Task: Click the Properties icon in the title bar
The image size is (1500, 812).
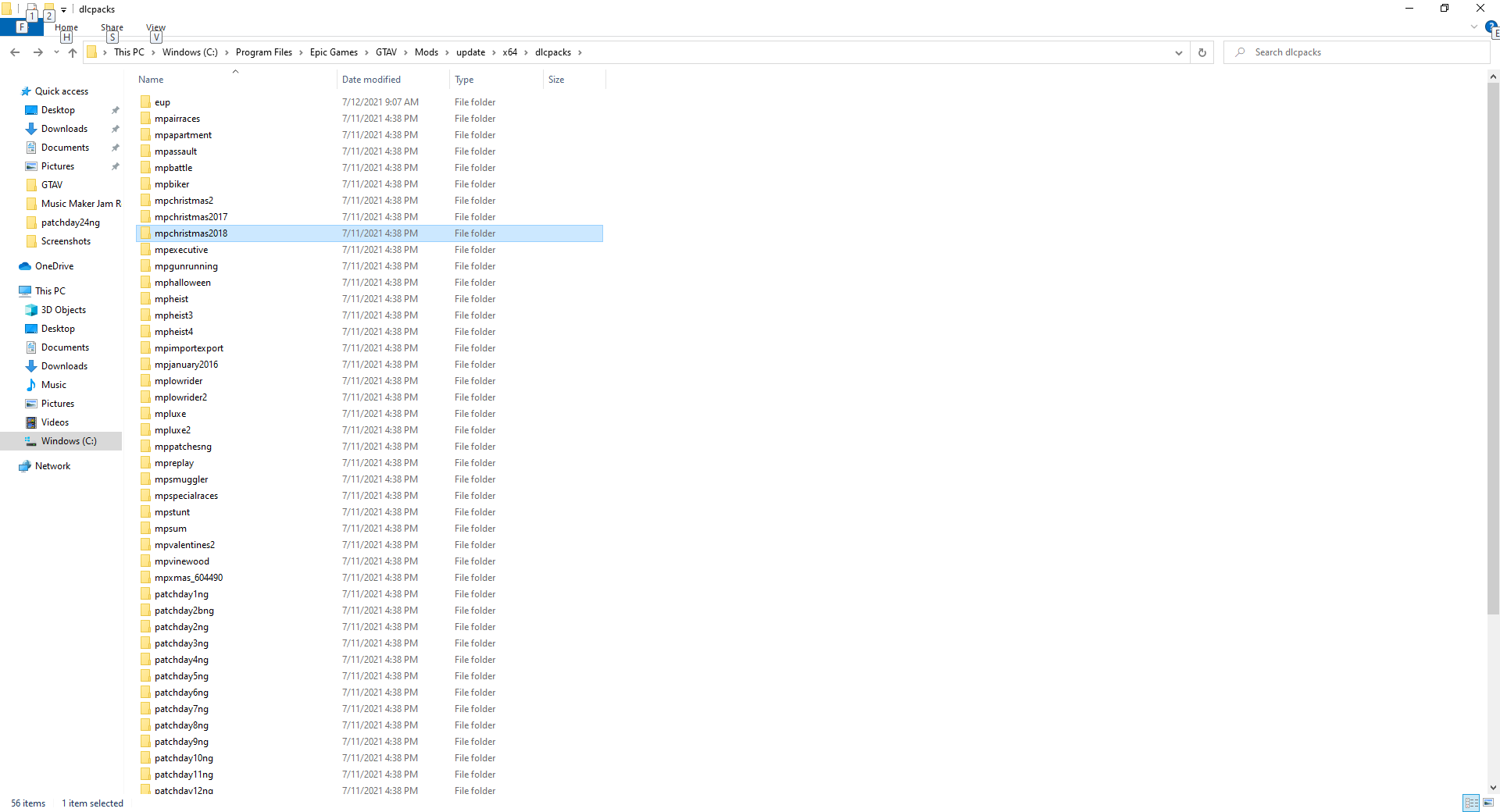Action: tap(32, 9)
